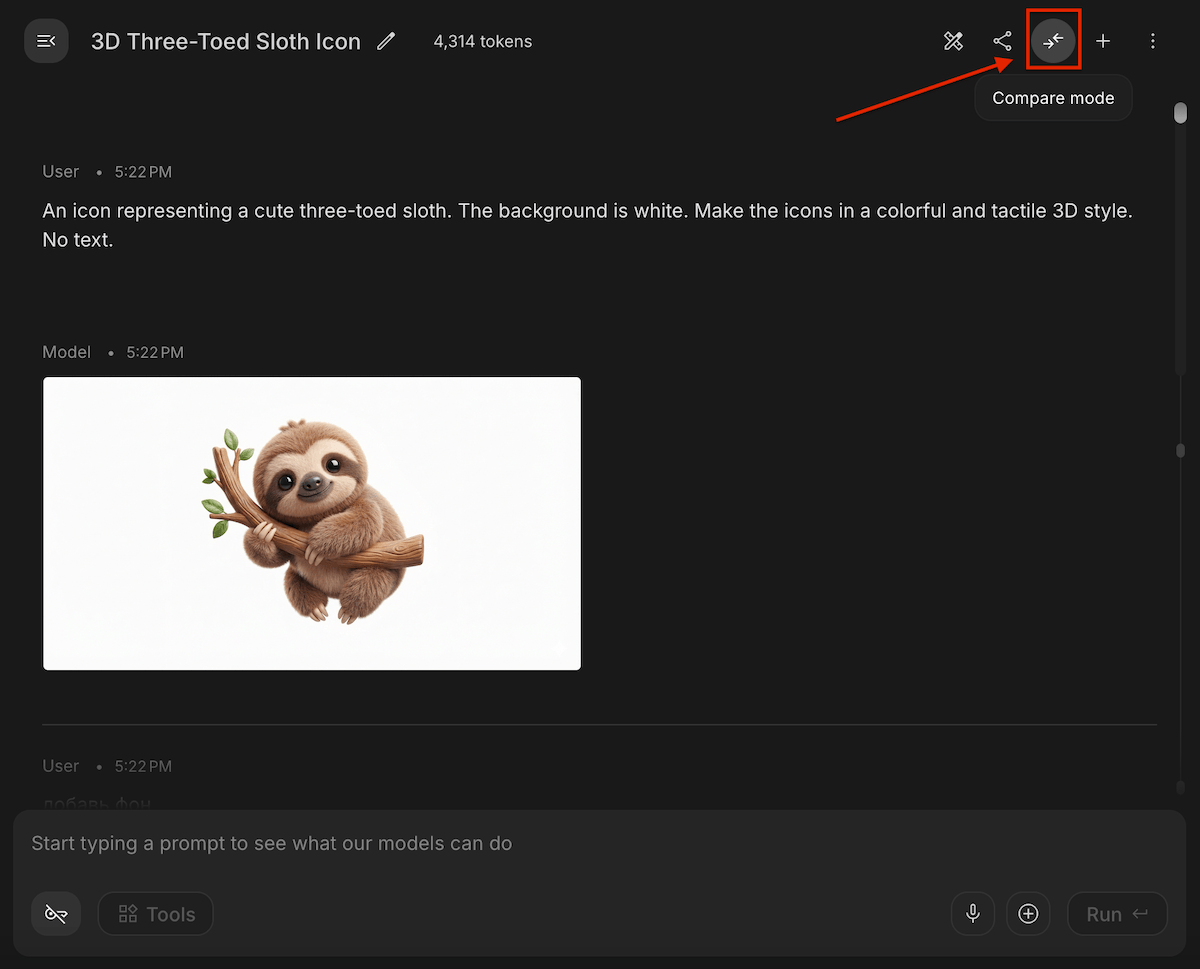Click the Run button
Screen dimensions: 1200x969
tap(1117, 914)
